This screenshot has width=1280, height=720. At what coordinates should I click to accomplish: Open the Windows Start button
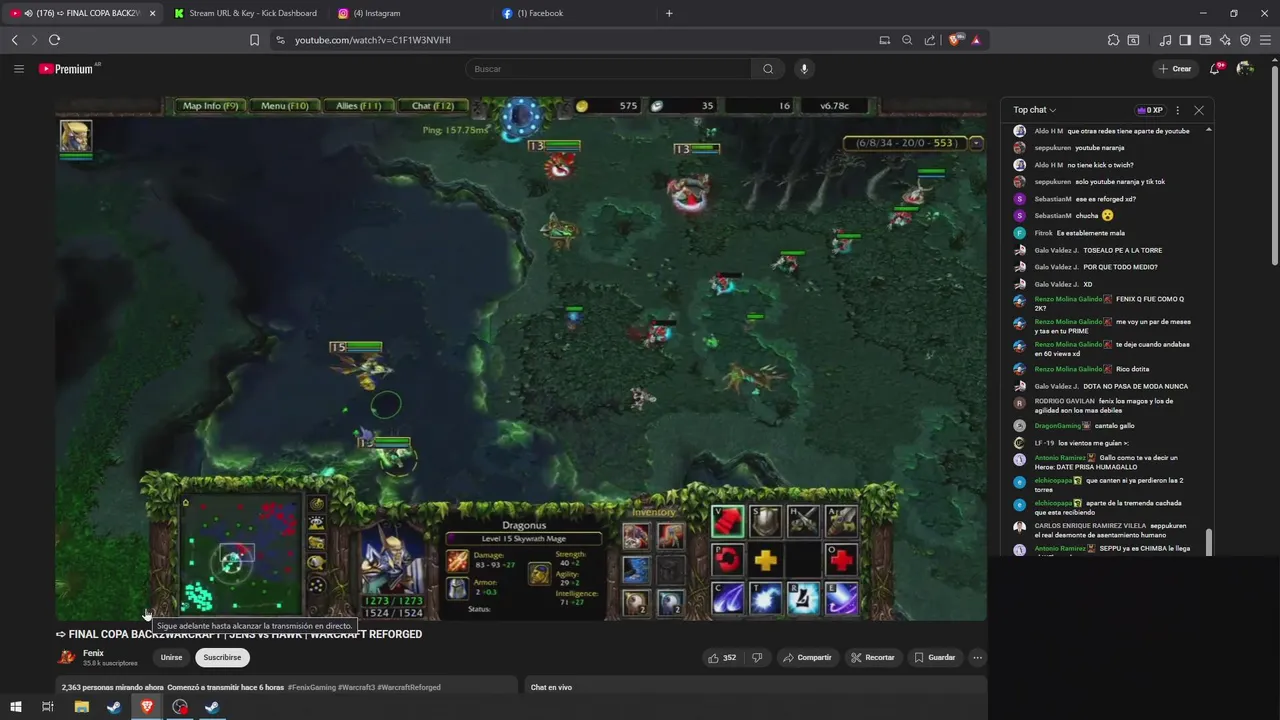[x=15, y=707]
